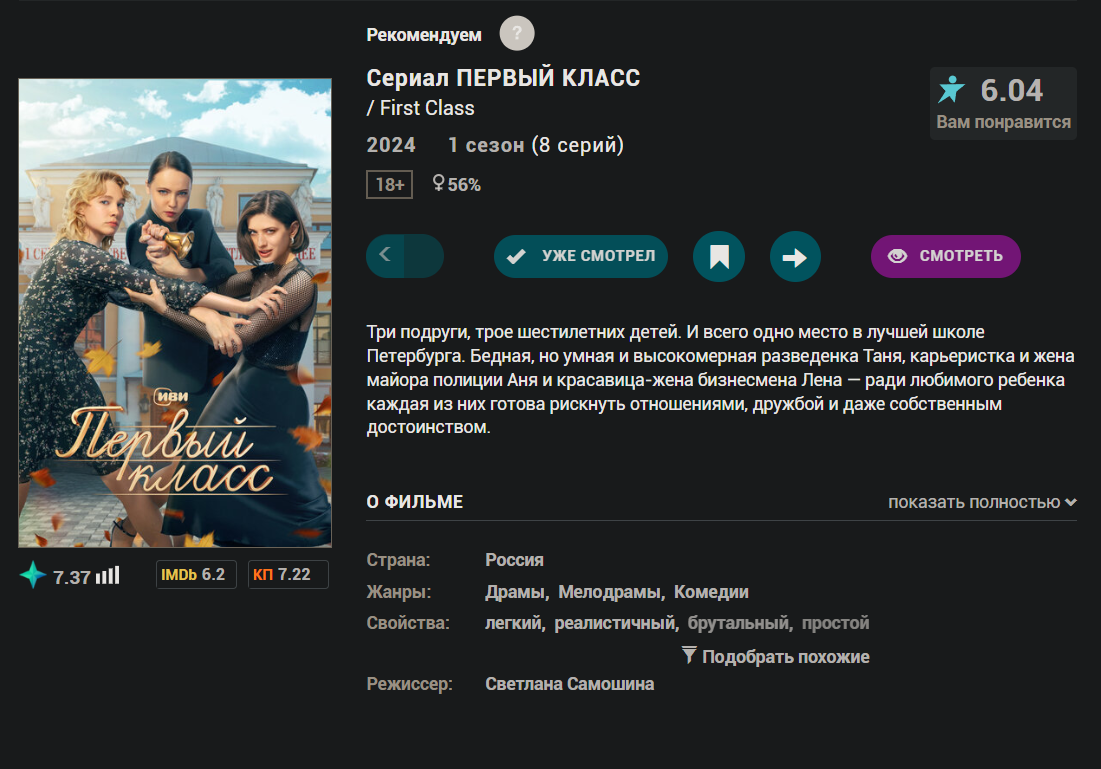
Task: Click the teal star rating icon under poster
Action: click(33, 576)
